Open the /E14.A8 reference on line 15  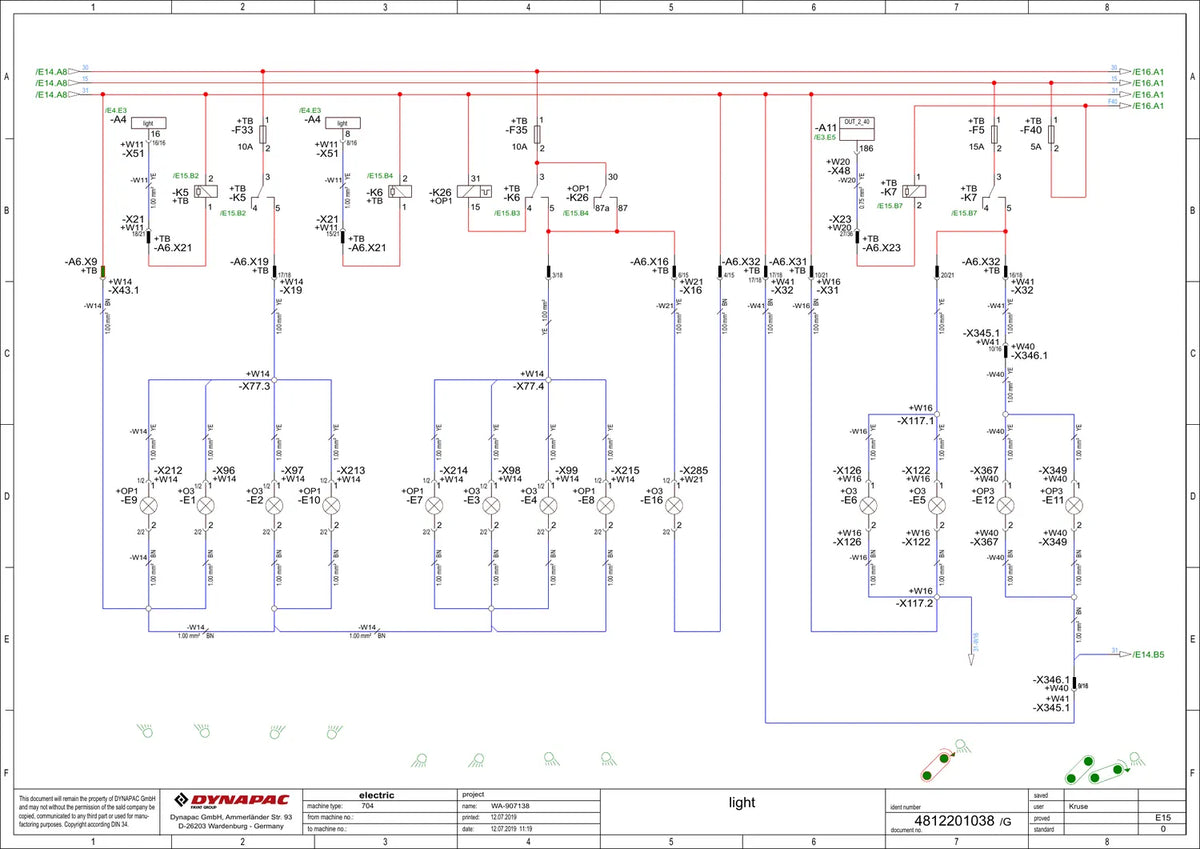coord(51,83)
